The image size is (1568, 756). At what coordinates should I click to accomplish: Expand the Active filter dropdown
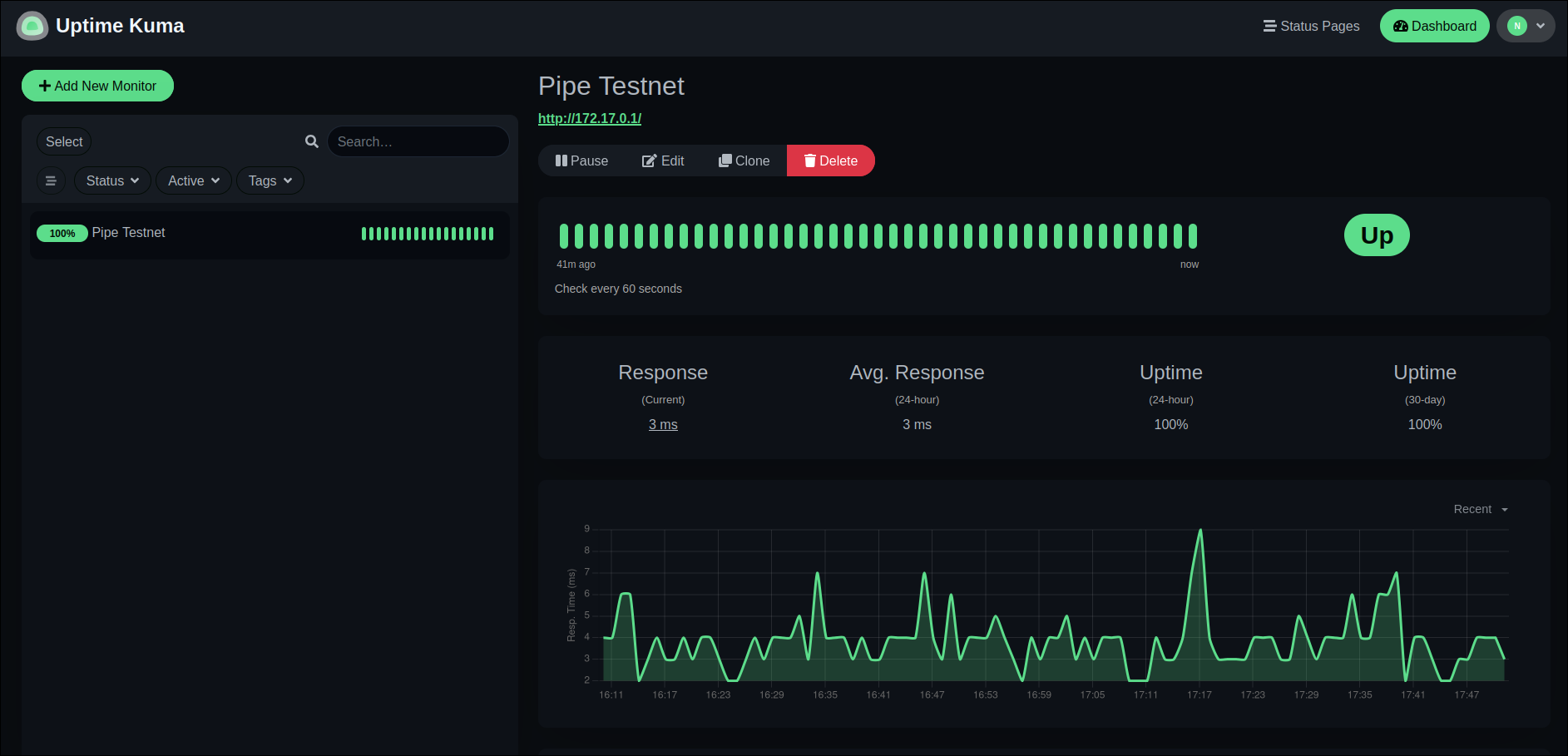coord(194,180)
